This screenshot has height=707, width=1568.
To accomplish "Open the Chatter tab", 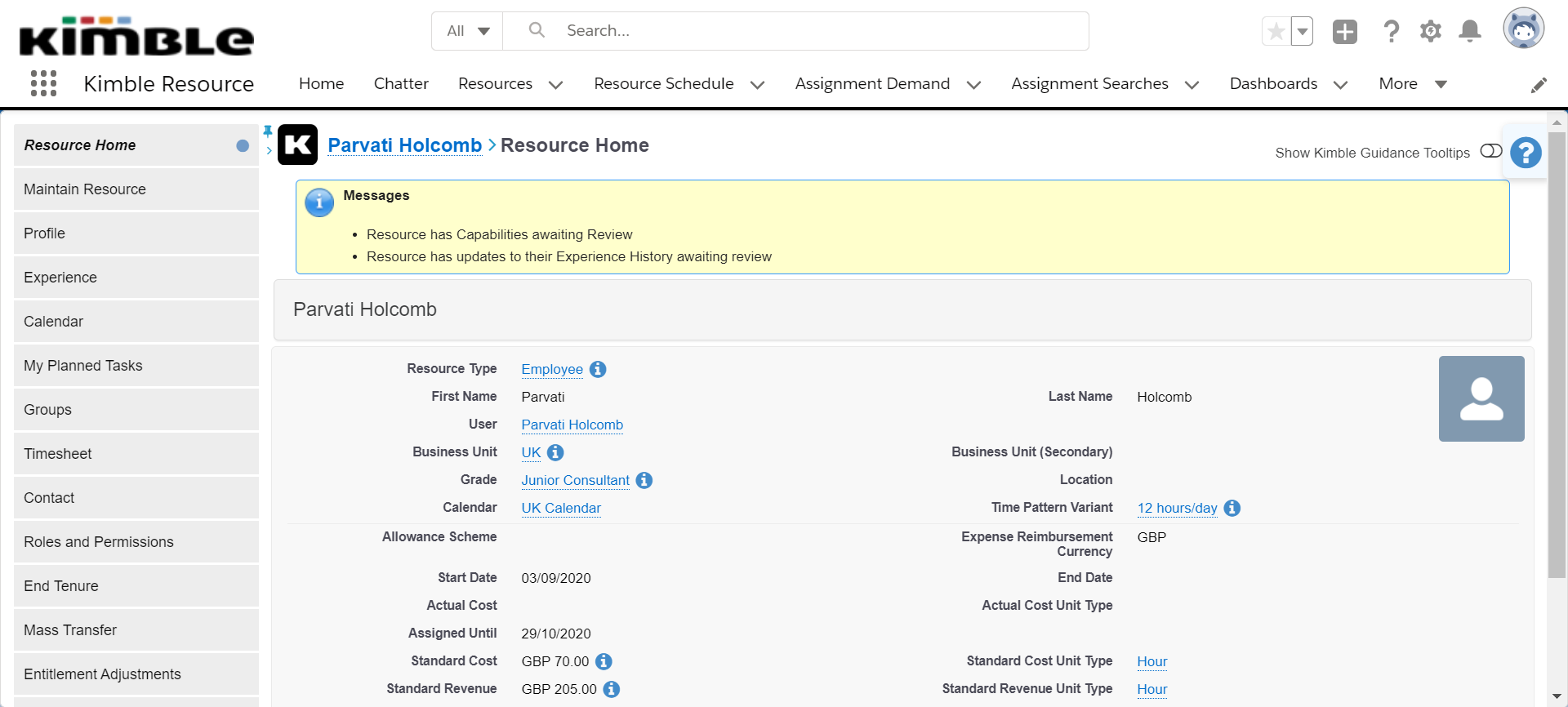I will click(x=401, y=84).
